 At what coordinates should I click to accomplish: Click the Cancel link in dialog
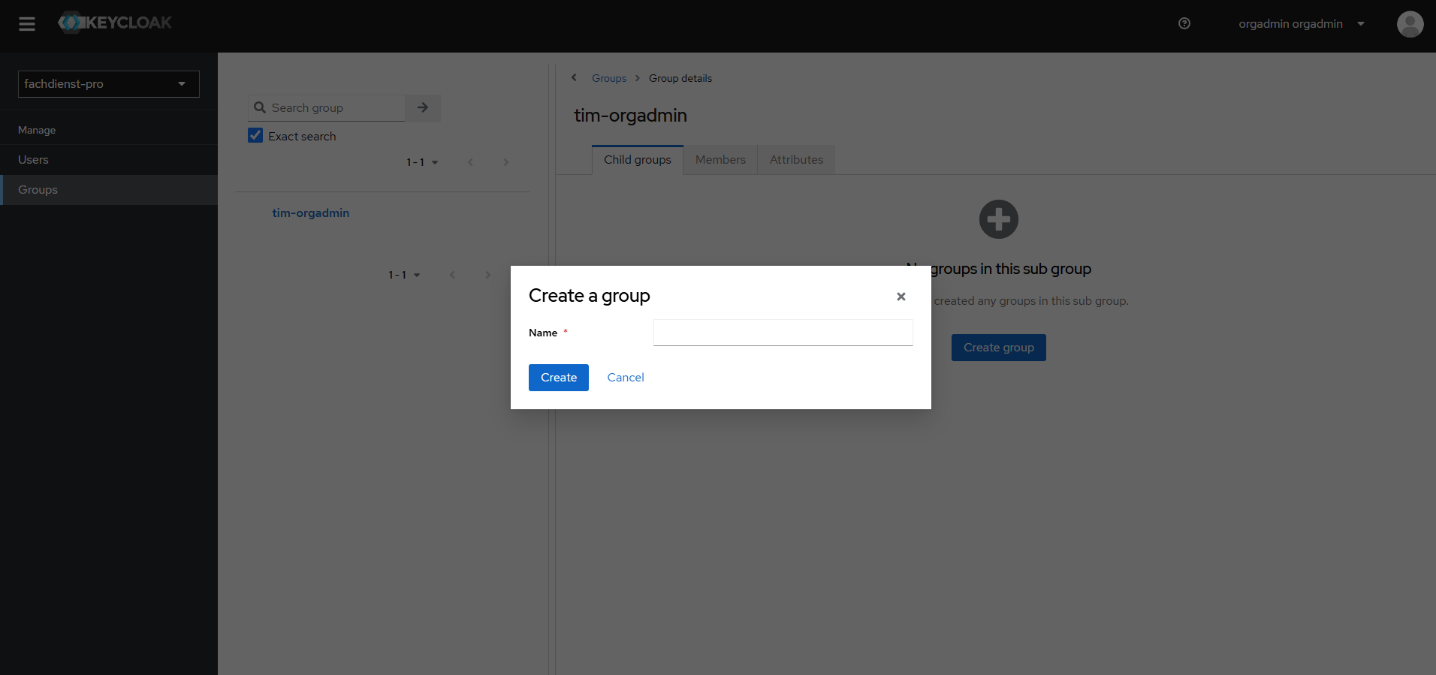(626, 377)
